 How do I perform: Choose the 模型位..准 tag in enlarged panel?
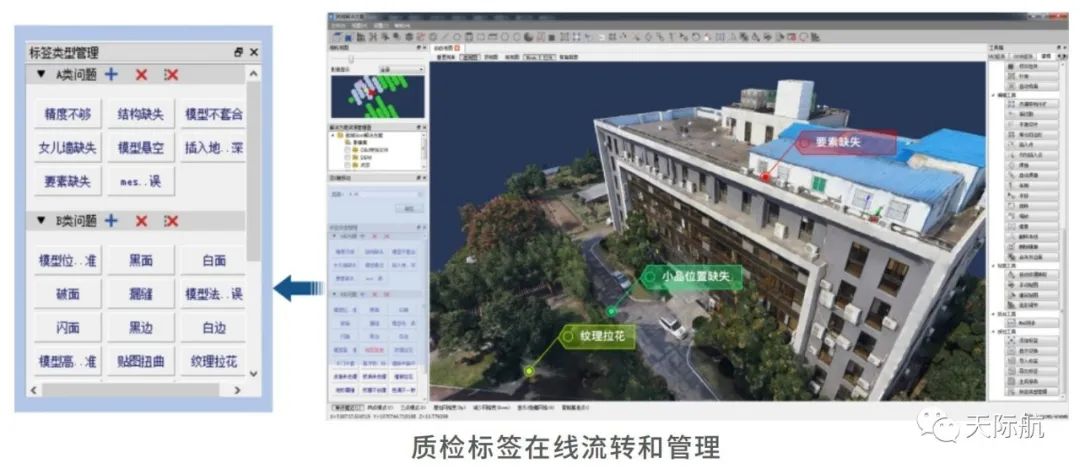coord(68,260)
